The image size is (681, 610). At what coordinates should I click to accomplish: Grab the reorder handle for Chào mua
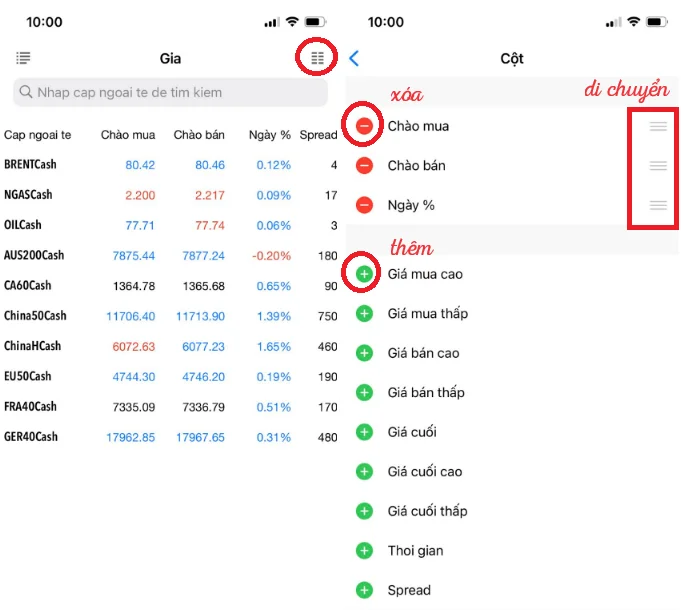point(658,126)
